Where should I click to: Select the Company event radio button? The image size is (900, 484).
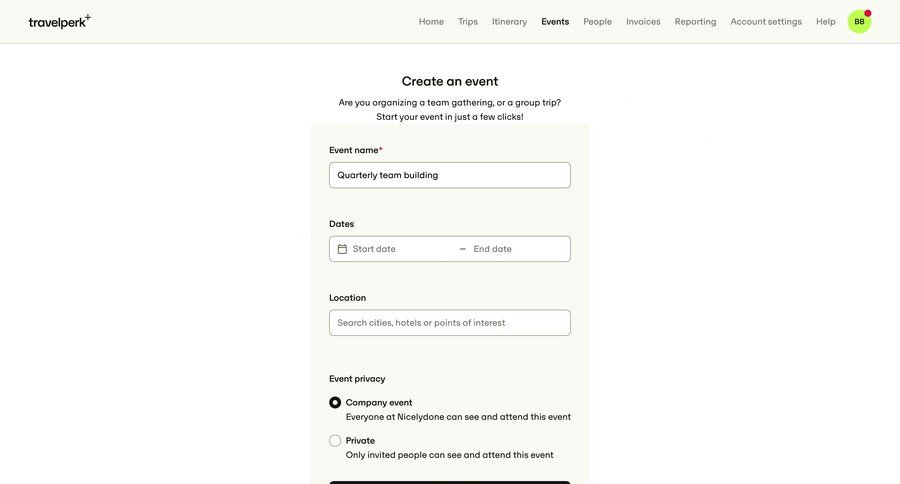[335, 403]
